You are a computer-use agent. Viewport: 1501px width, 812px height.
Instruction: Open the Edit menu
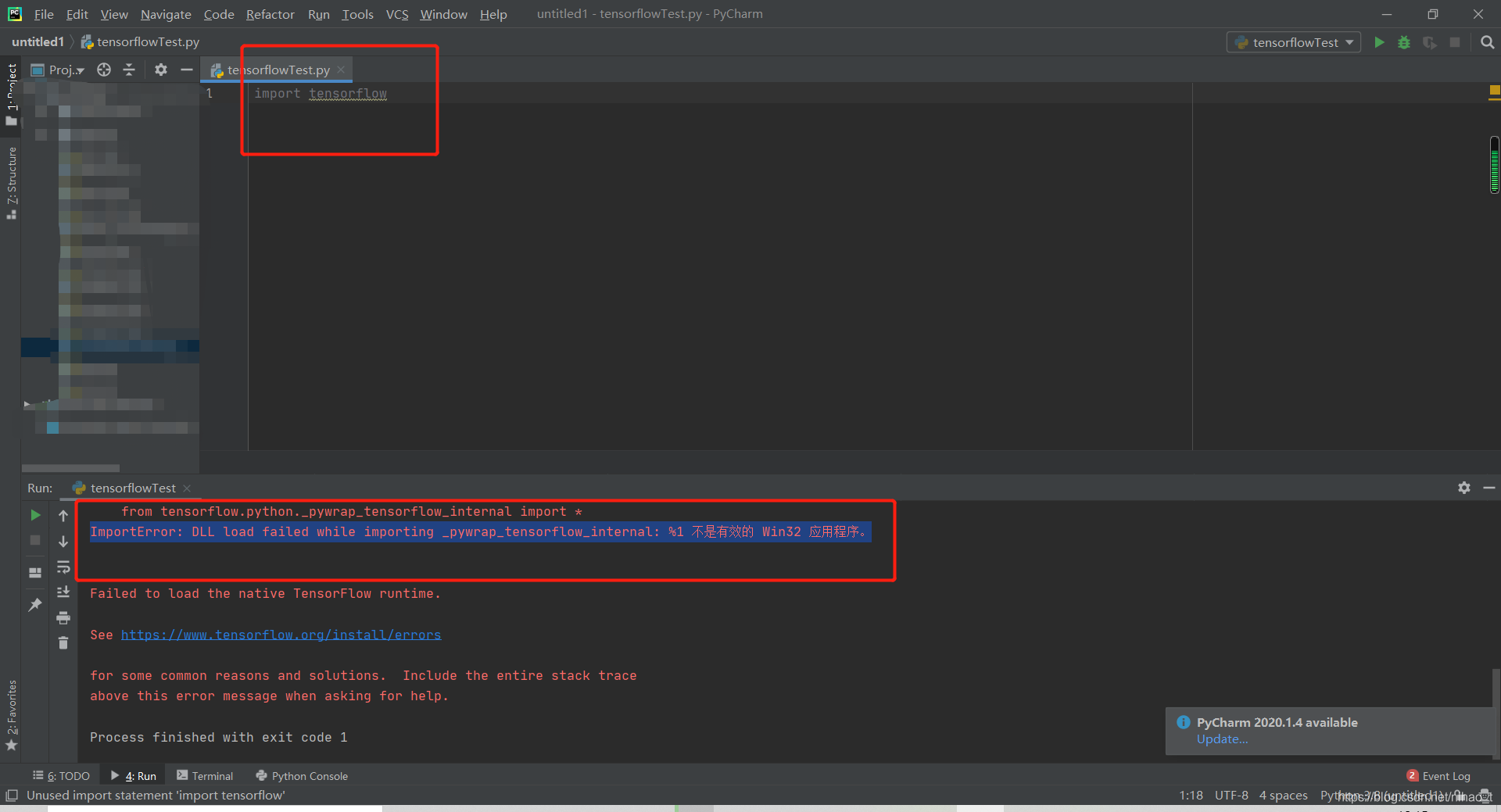(77, 14)
